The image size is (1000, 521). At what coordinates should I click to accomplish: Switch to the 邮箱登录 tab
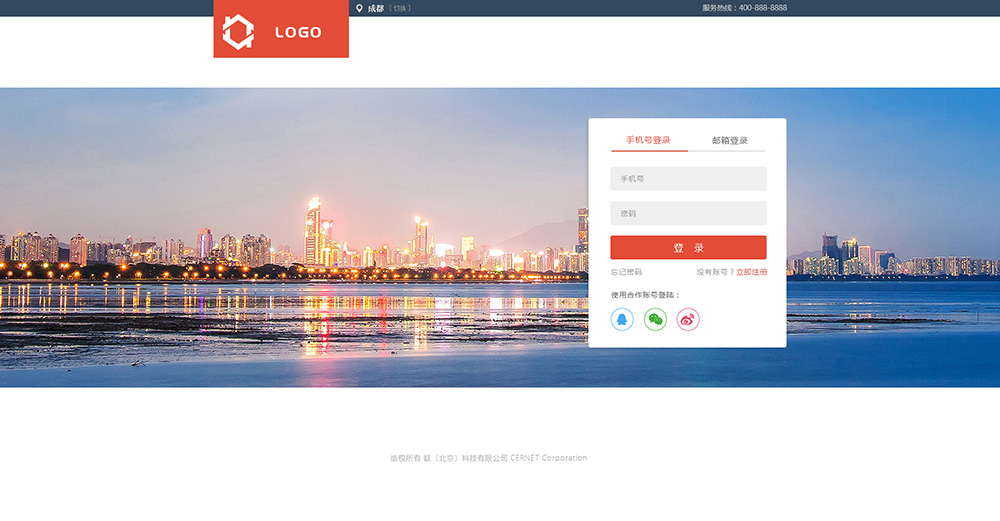pyautogui.click(x=729, y=140)
